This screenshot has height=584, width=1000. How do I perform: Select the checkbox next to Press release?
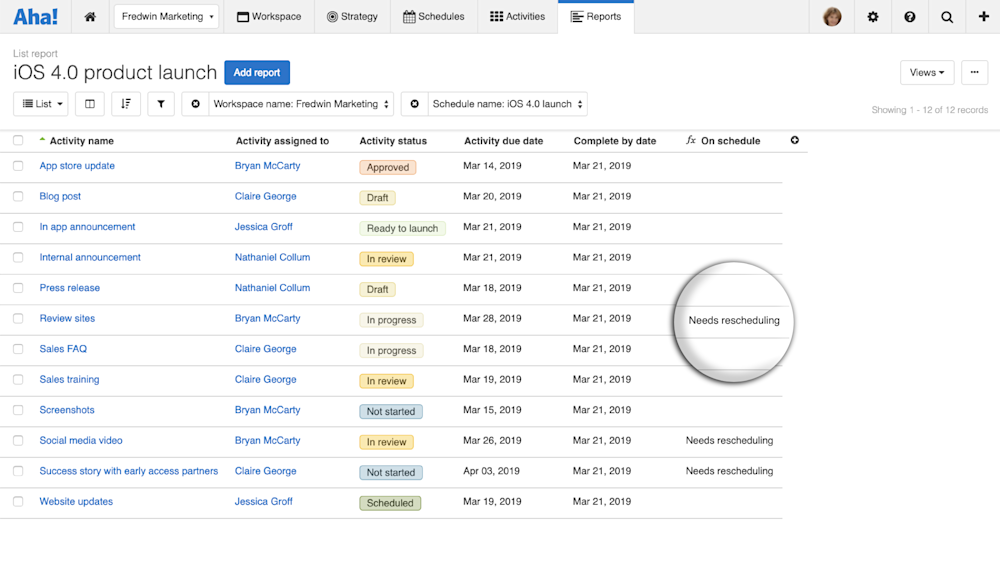tap(18, 288)
